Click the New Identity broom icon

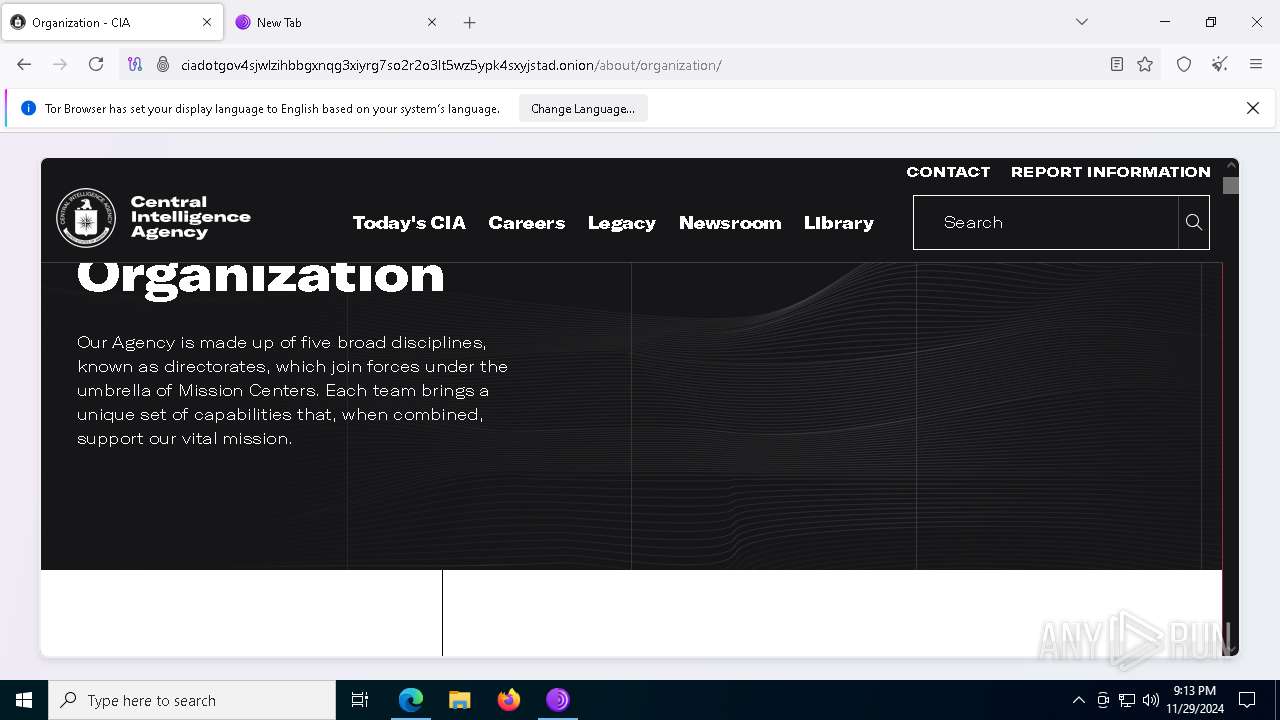1220,64
